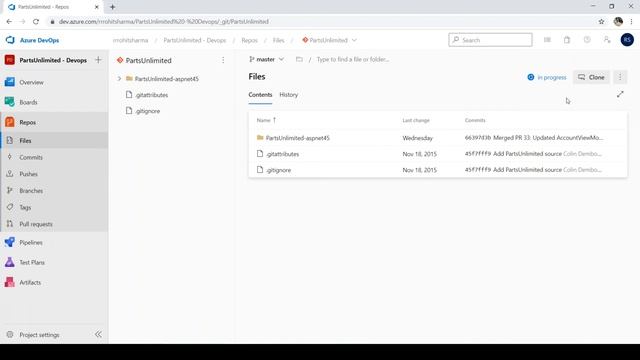Screen dimensions: 640x360
Task: Sort by Name column header
Action: point(266,120)
